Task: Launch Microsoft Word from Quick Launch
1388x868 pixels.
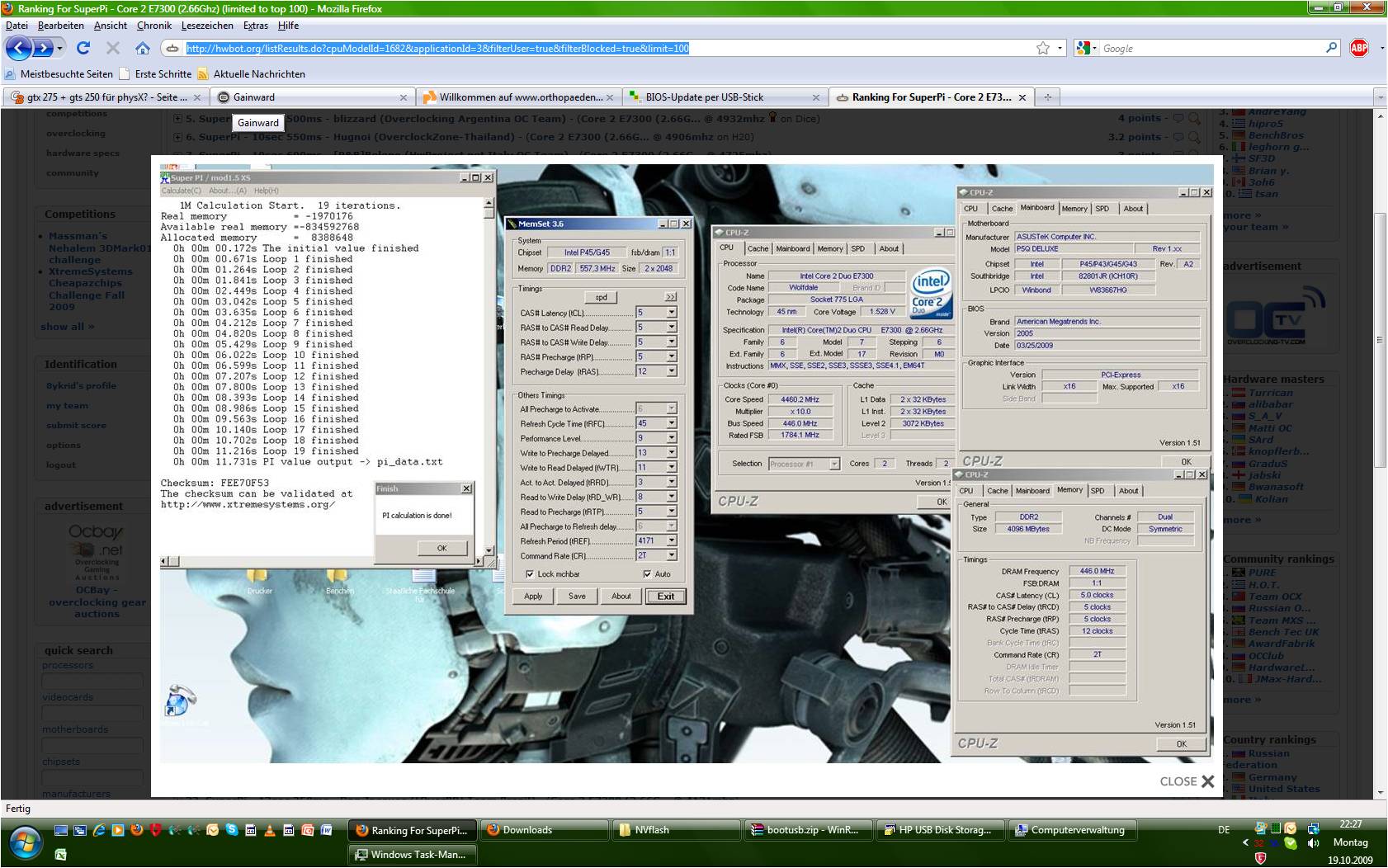Action: pos(327,830)
